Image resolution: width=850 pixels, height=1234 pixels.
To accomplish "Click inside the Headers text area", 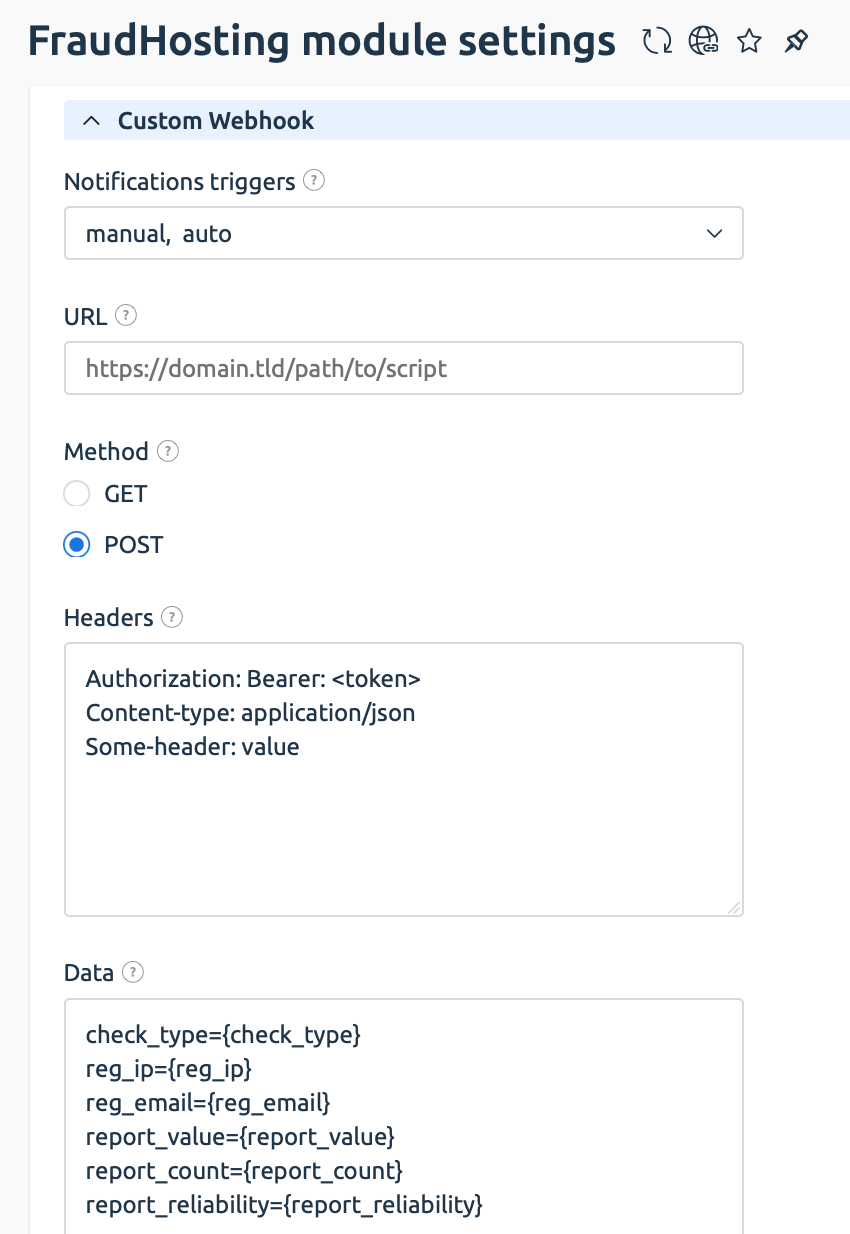I will click(x=404, y=780).
